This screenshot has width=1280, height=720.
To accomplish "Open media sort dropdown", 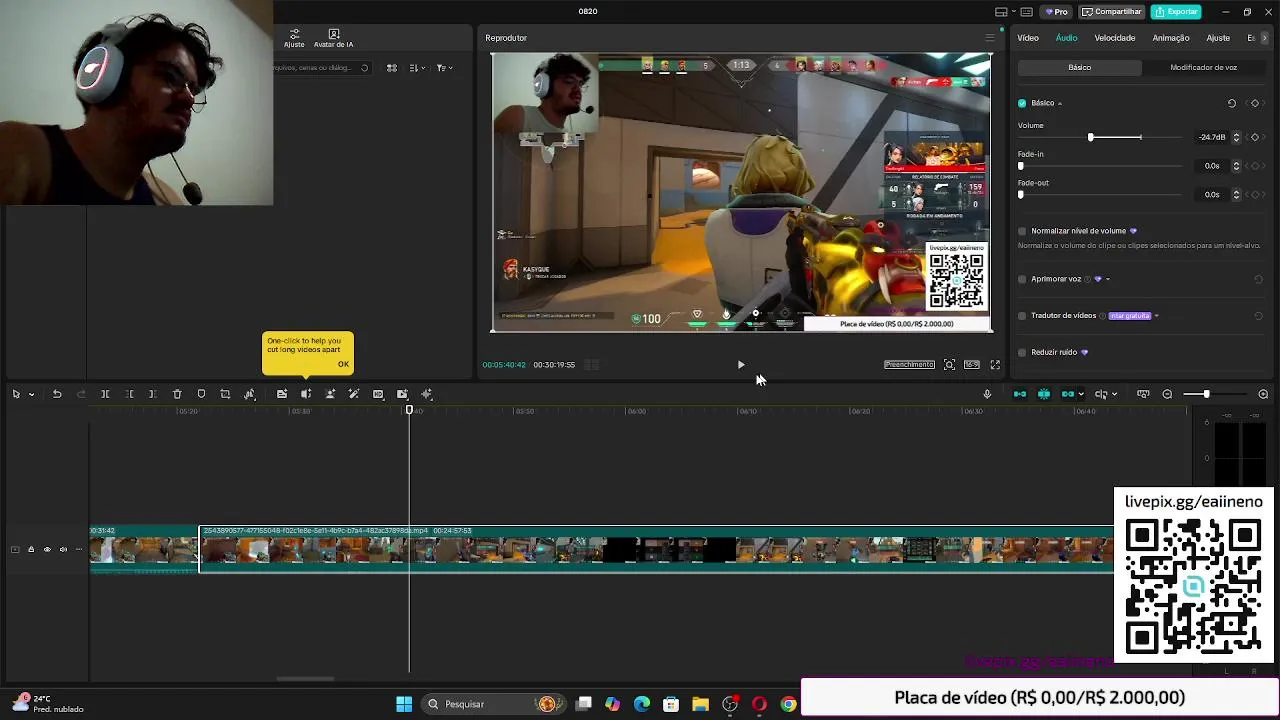I will [417, 68].
